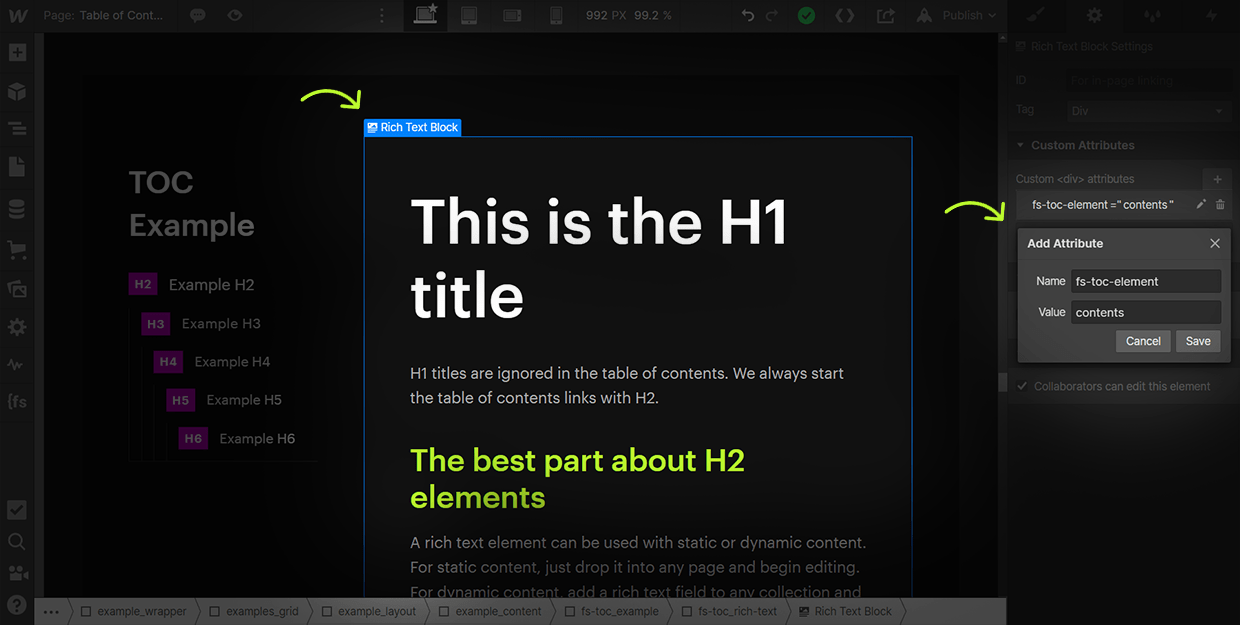Viewport: 1240px width, 625px height.
Task: Redo the last undone change
Action: (x=771, y=15)
